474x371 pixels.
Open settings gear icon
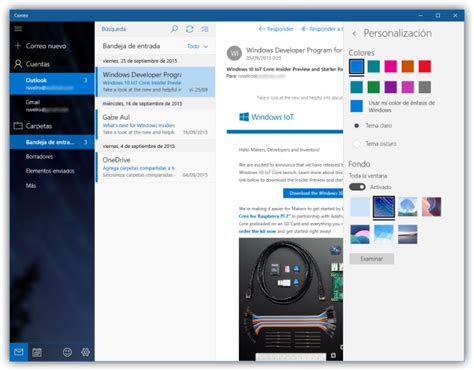[x=85, y=352]
